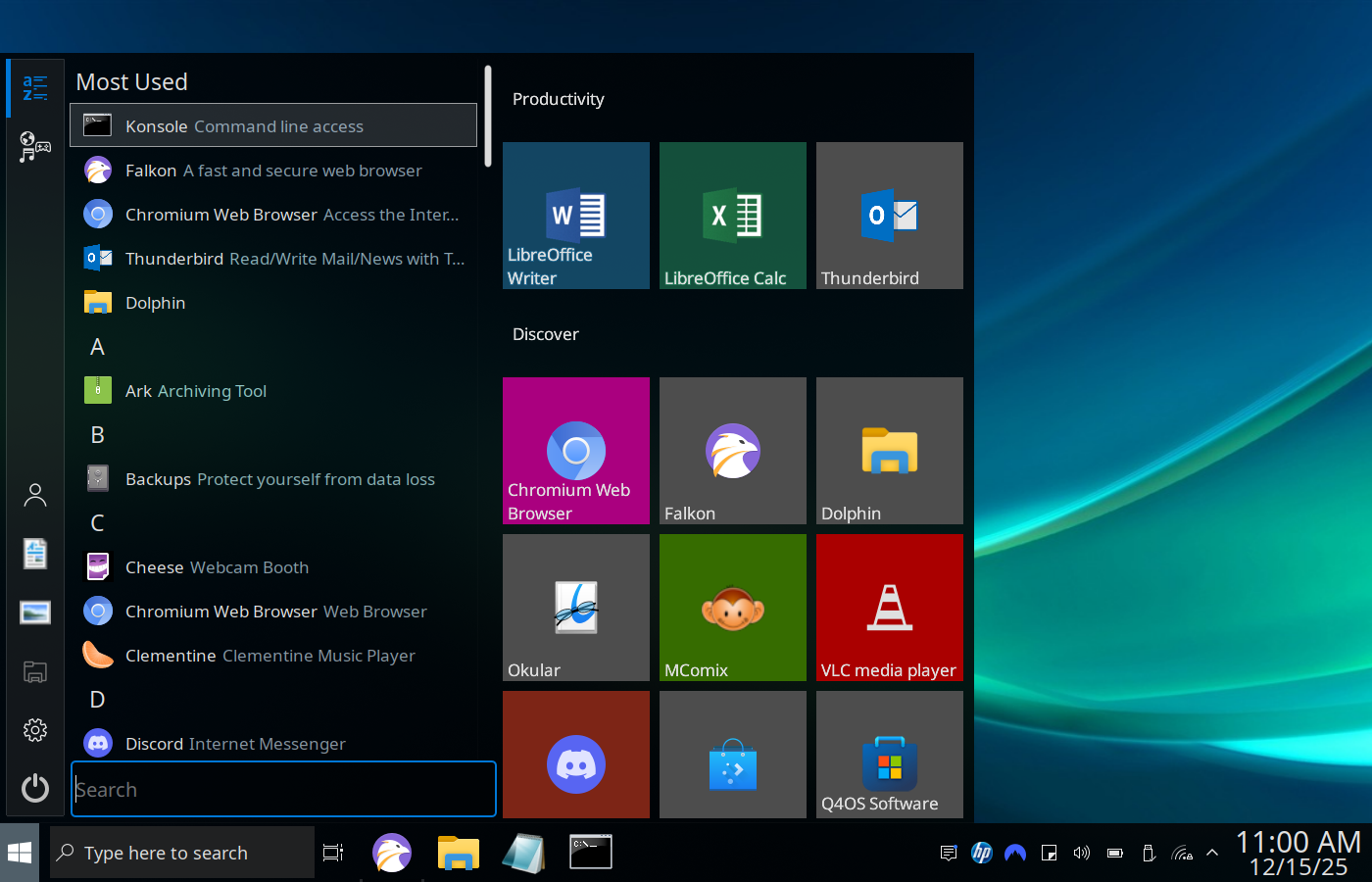Open the NordVPN tray icon
Image resolution: width=1372 pixels, height=882 pixels.
coord(1015,853)
